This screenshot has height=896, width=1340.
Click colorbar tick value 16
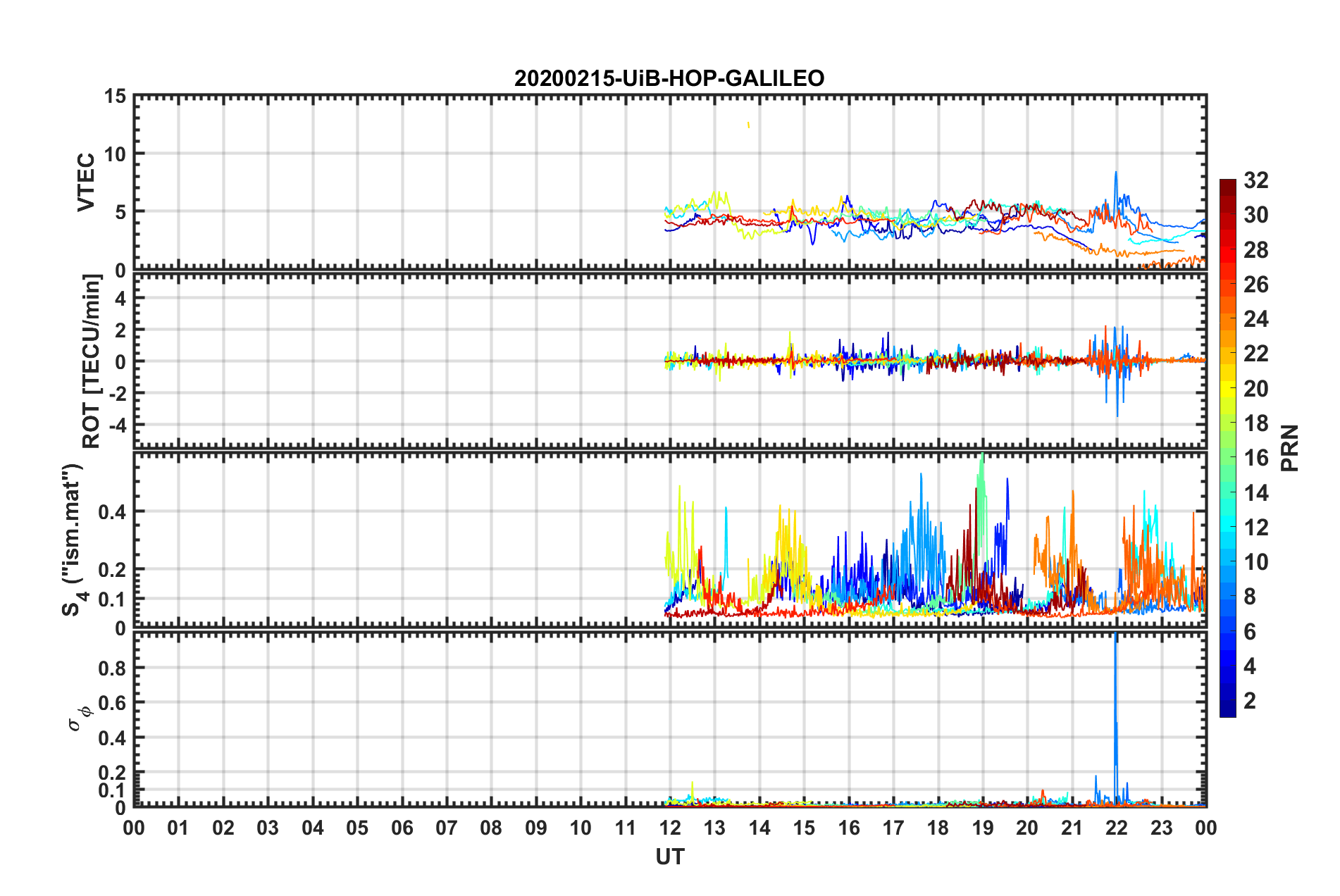(1256, 458)
